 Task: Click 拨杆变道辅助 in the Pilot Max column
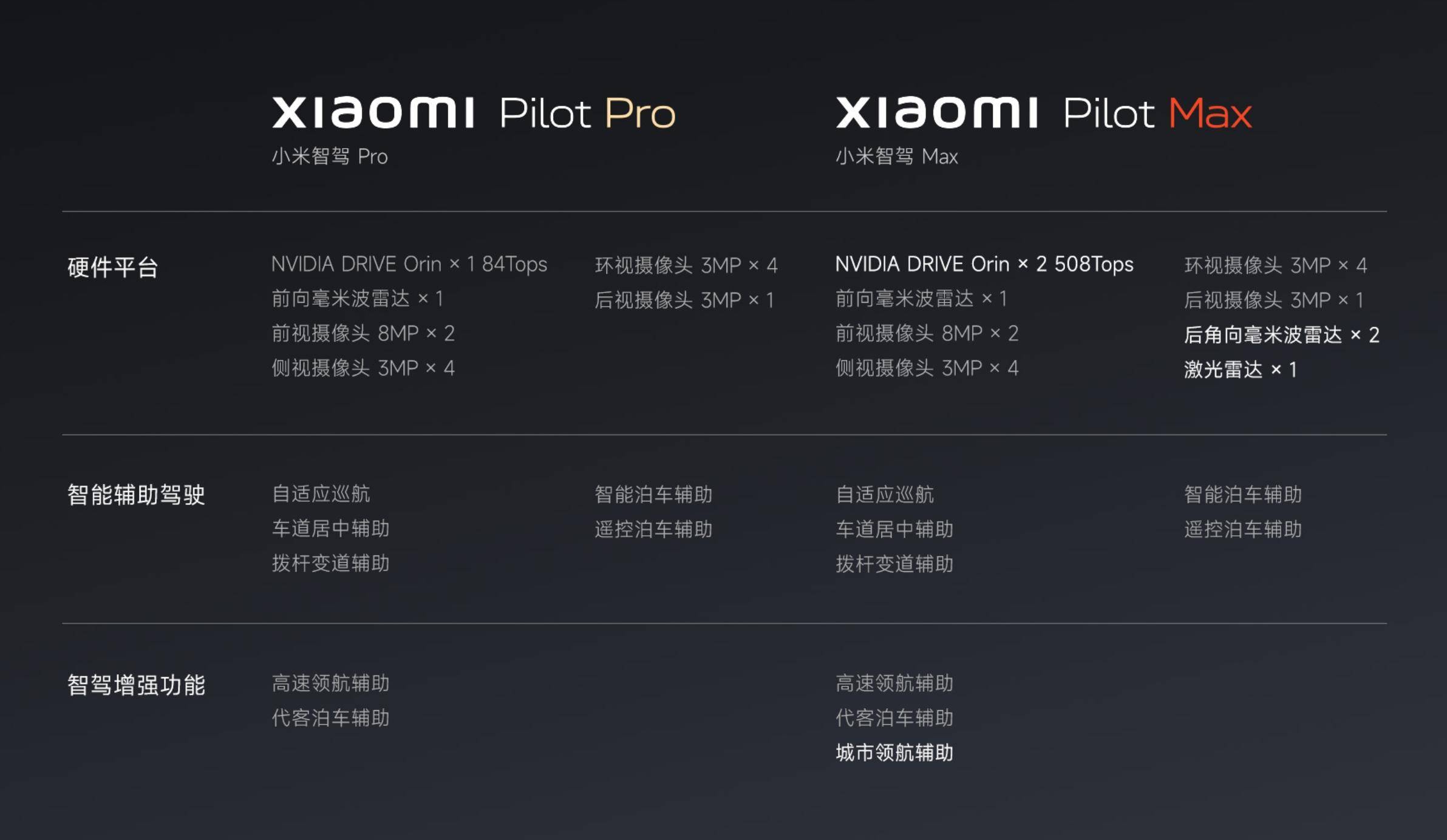coord(894,564)
